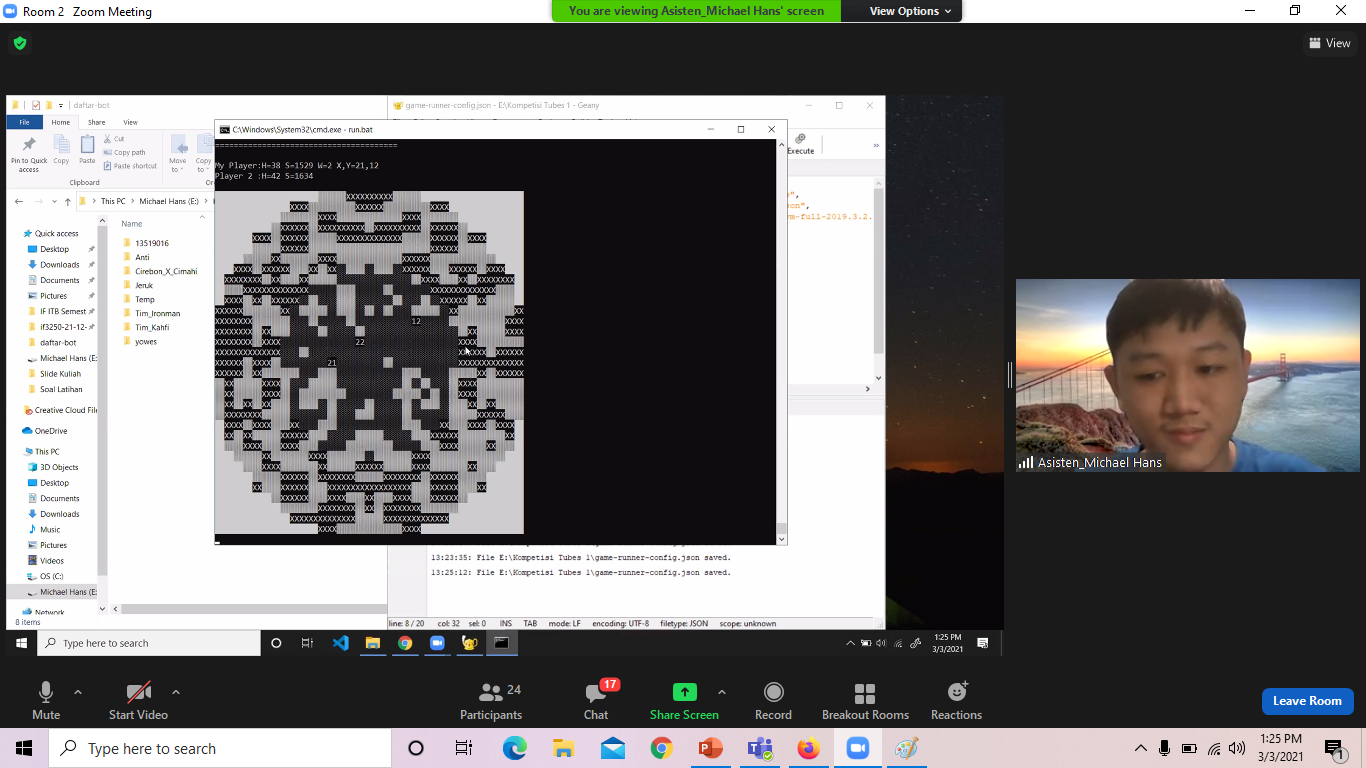
Task: Open the Participants panel
Action: pyautogui.click(x=491, y=700)
